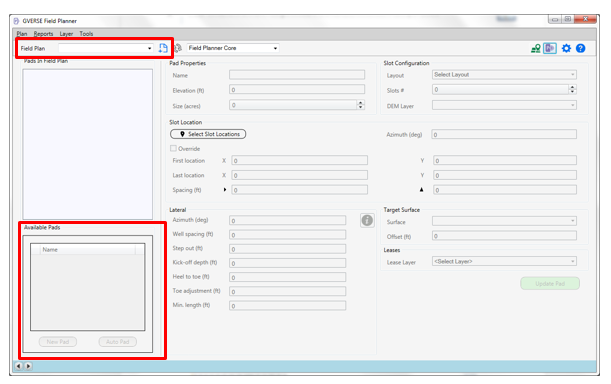Screen dimensions: 611x384
Task: Click the GVERSE Field Planner title bar icon
Action: click(x=16, y=21)
